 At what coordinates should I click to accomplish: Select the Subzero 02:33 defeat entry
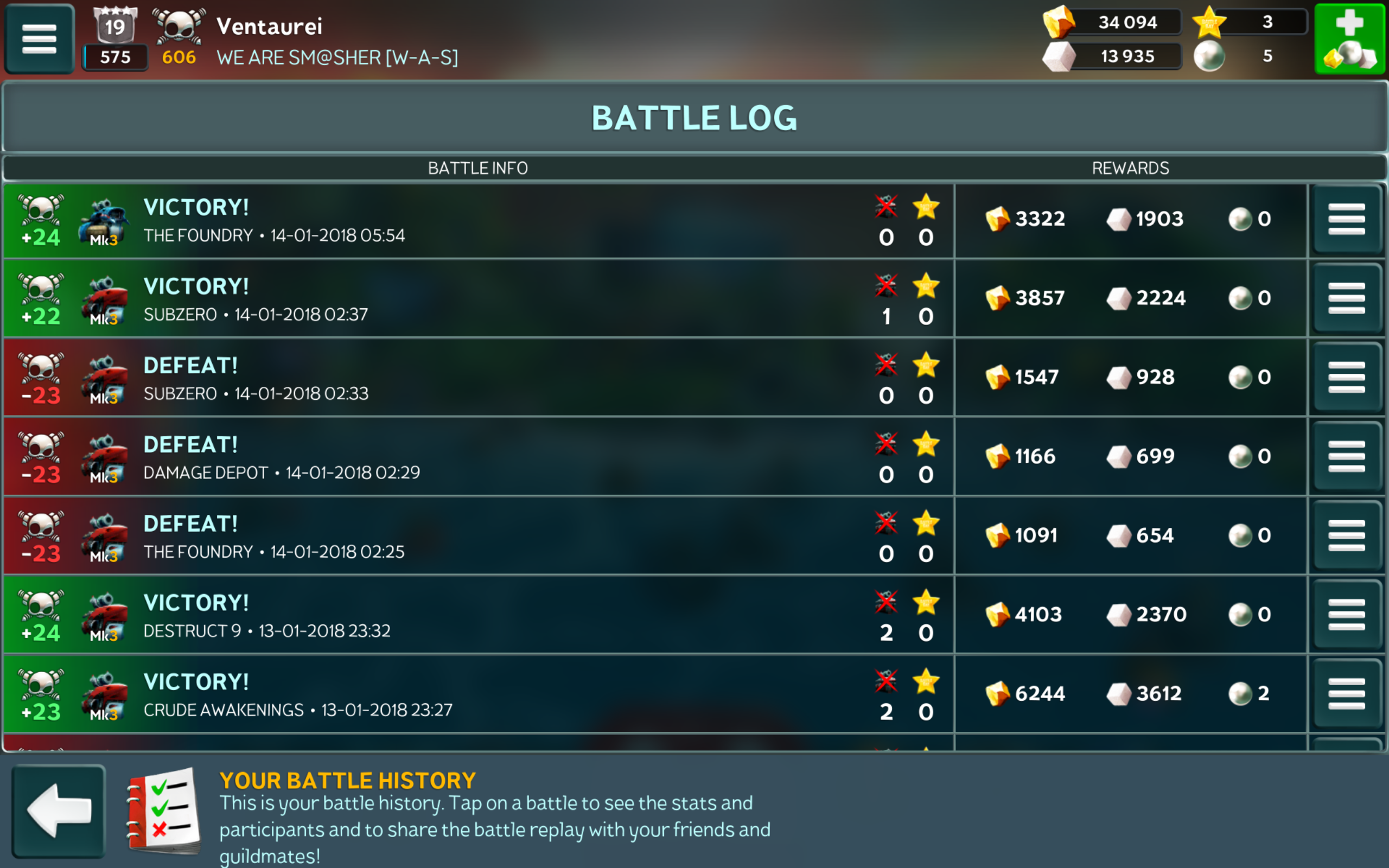[x=478, y=378]
